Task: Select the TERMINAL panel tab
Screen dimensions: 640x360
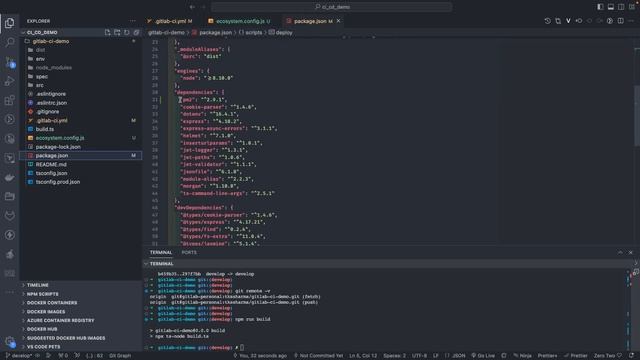Action: pyautogui.click(x=161, y=252)
